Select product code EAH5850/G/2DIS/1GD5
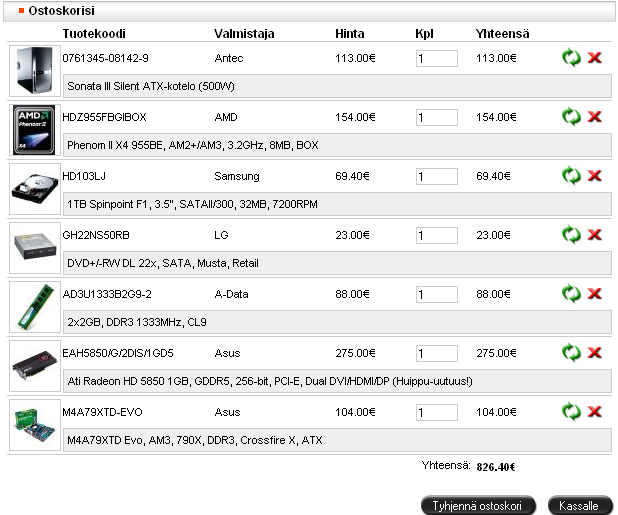 coord(118,353)
